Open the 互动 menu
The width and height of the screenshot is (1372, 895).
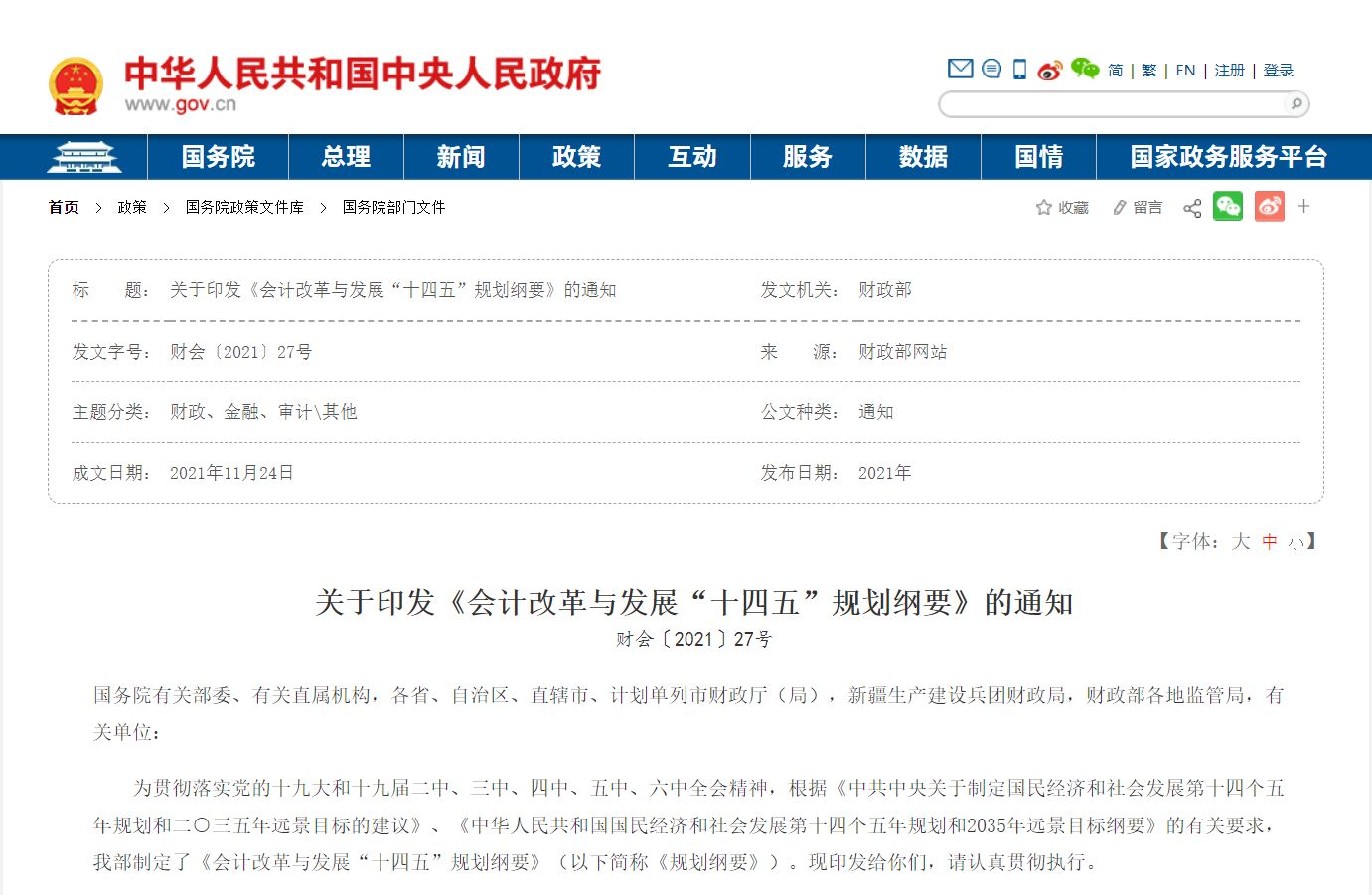pyautogui.click(x=692, y=157)
